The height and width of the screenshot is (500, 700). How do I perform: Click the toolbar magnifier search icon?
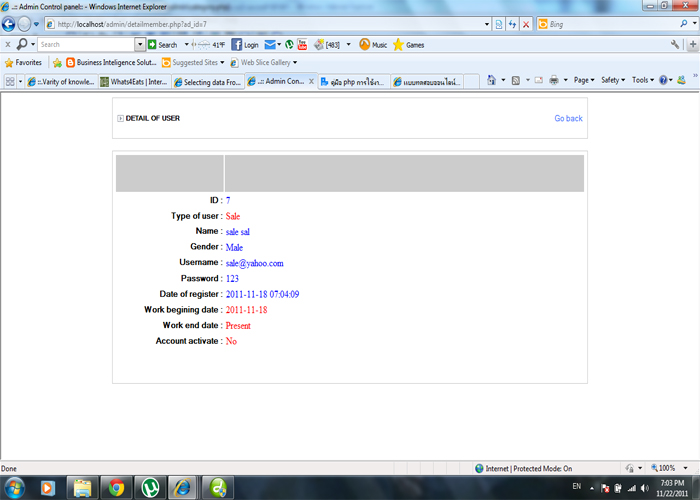tap(21, 44)
